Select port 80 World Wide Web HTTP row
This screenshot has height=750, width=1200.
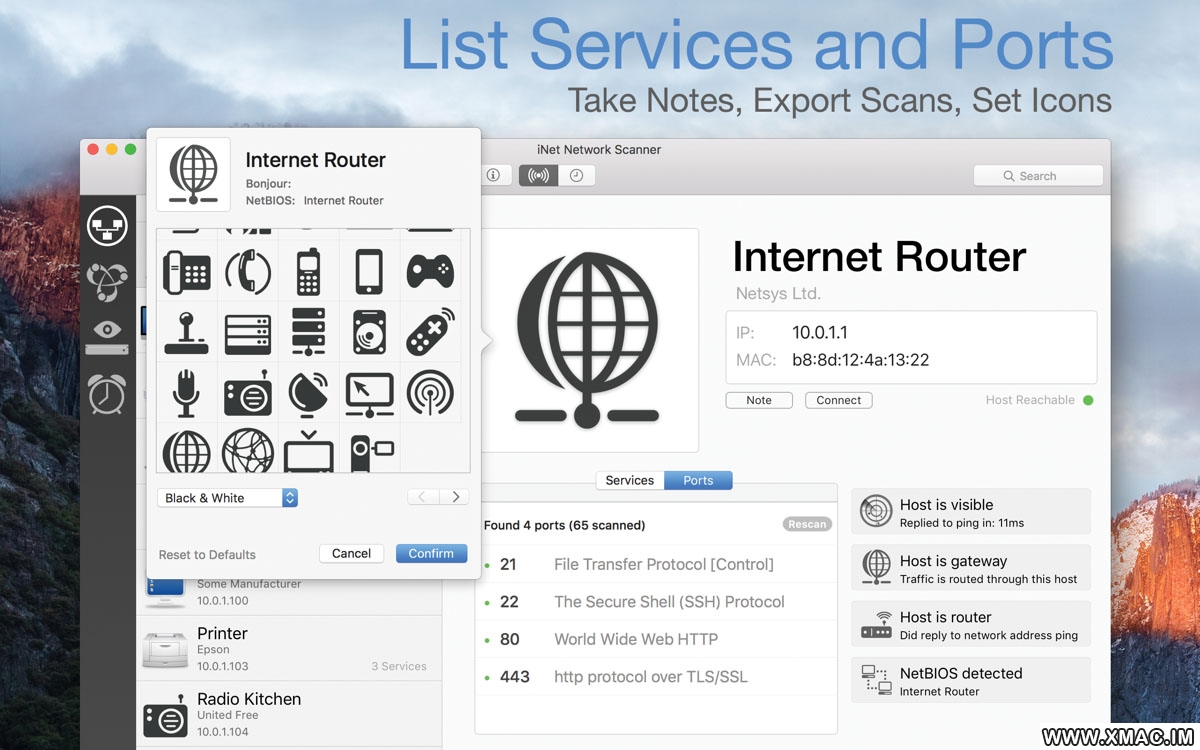[x=656, y=639]
